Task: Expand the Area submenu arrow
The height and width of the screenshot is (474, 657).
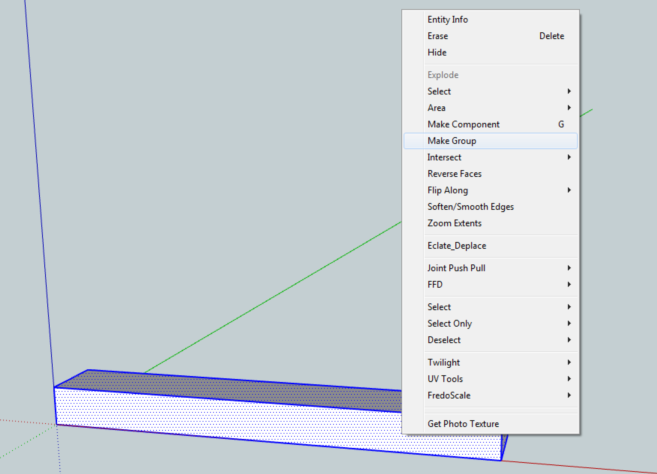Action: (x=569, y=108)
